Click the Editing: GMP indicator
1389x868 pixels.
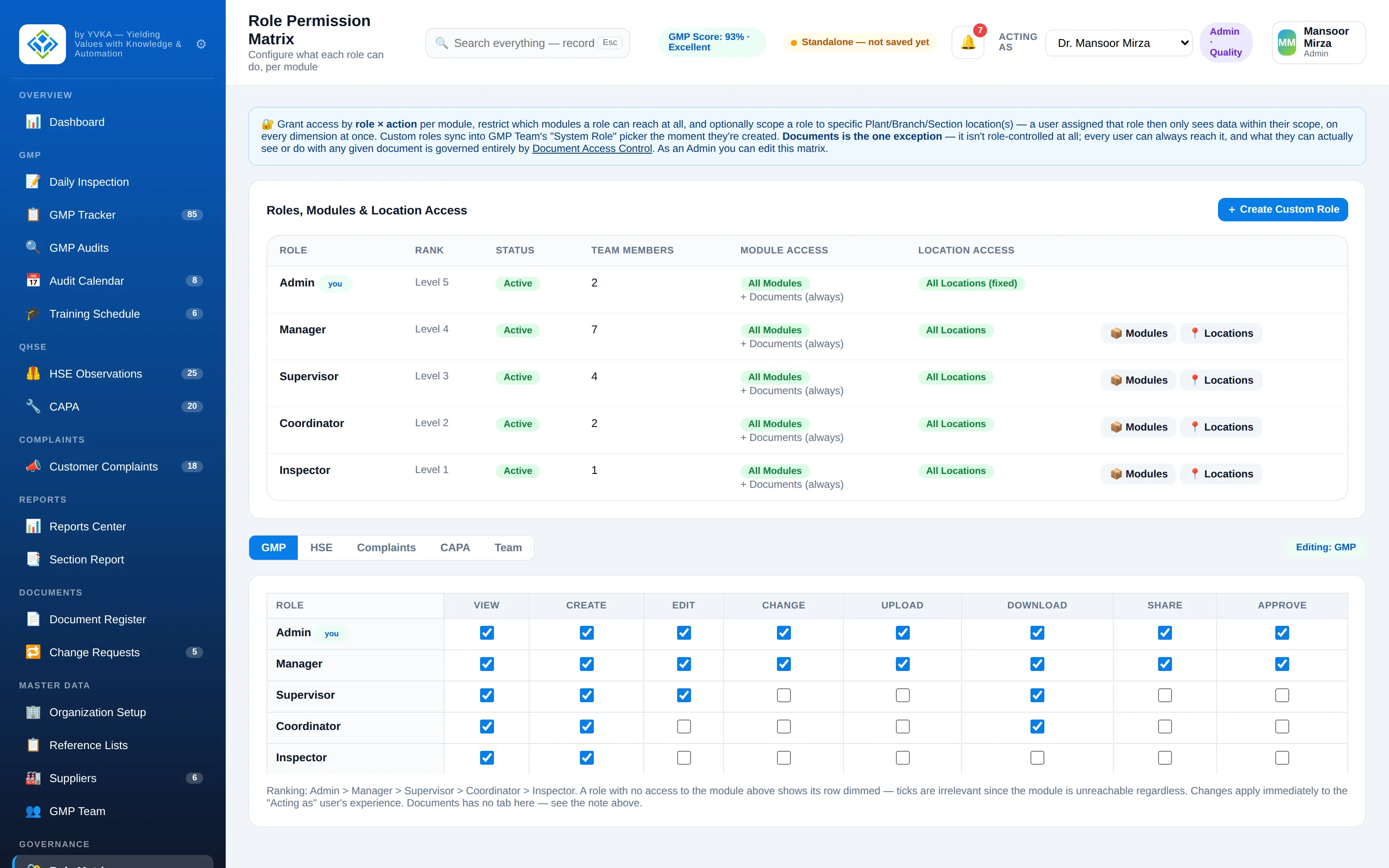[x=1325, y=548]
